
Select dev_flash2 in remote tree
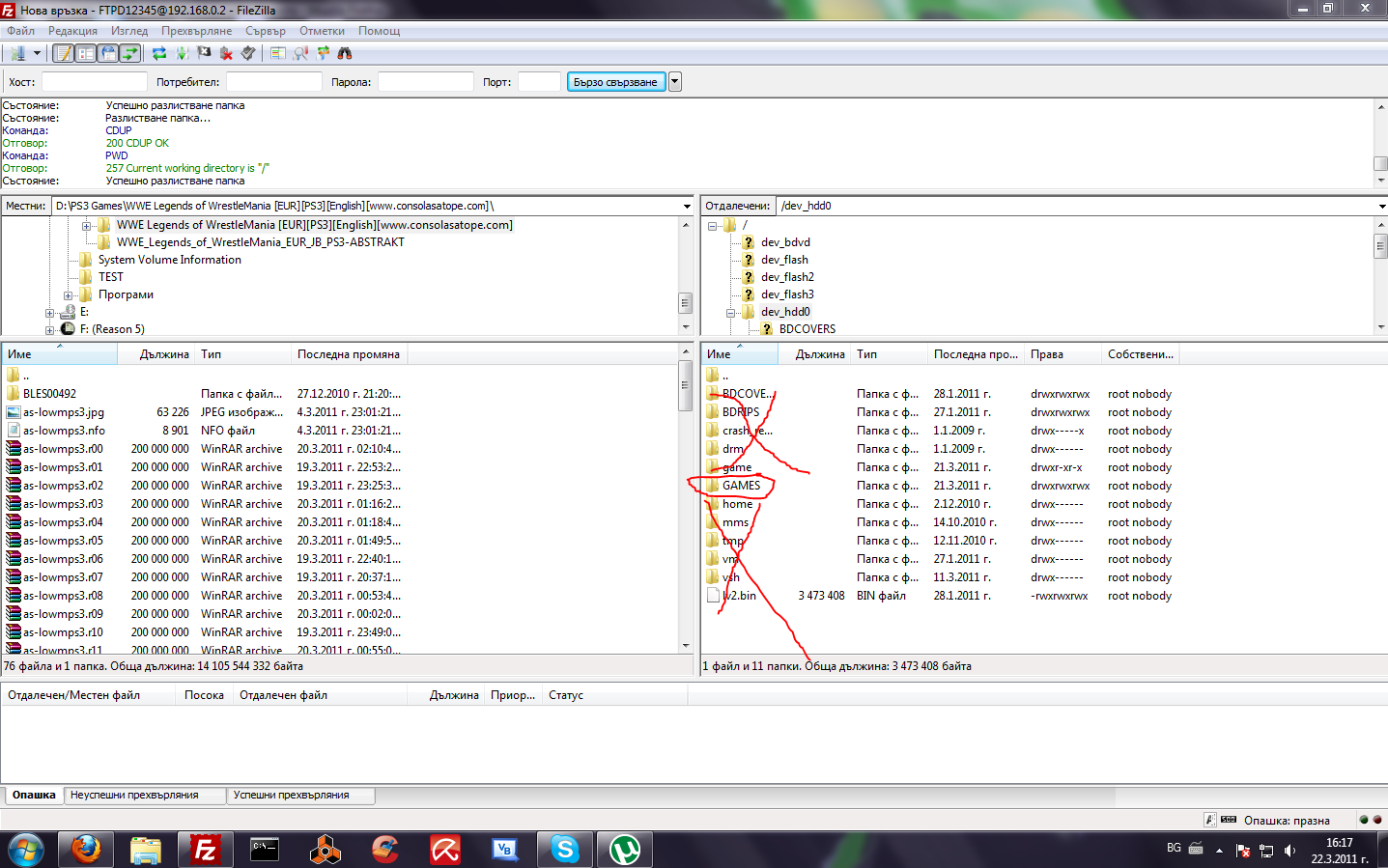[787, 277]
